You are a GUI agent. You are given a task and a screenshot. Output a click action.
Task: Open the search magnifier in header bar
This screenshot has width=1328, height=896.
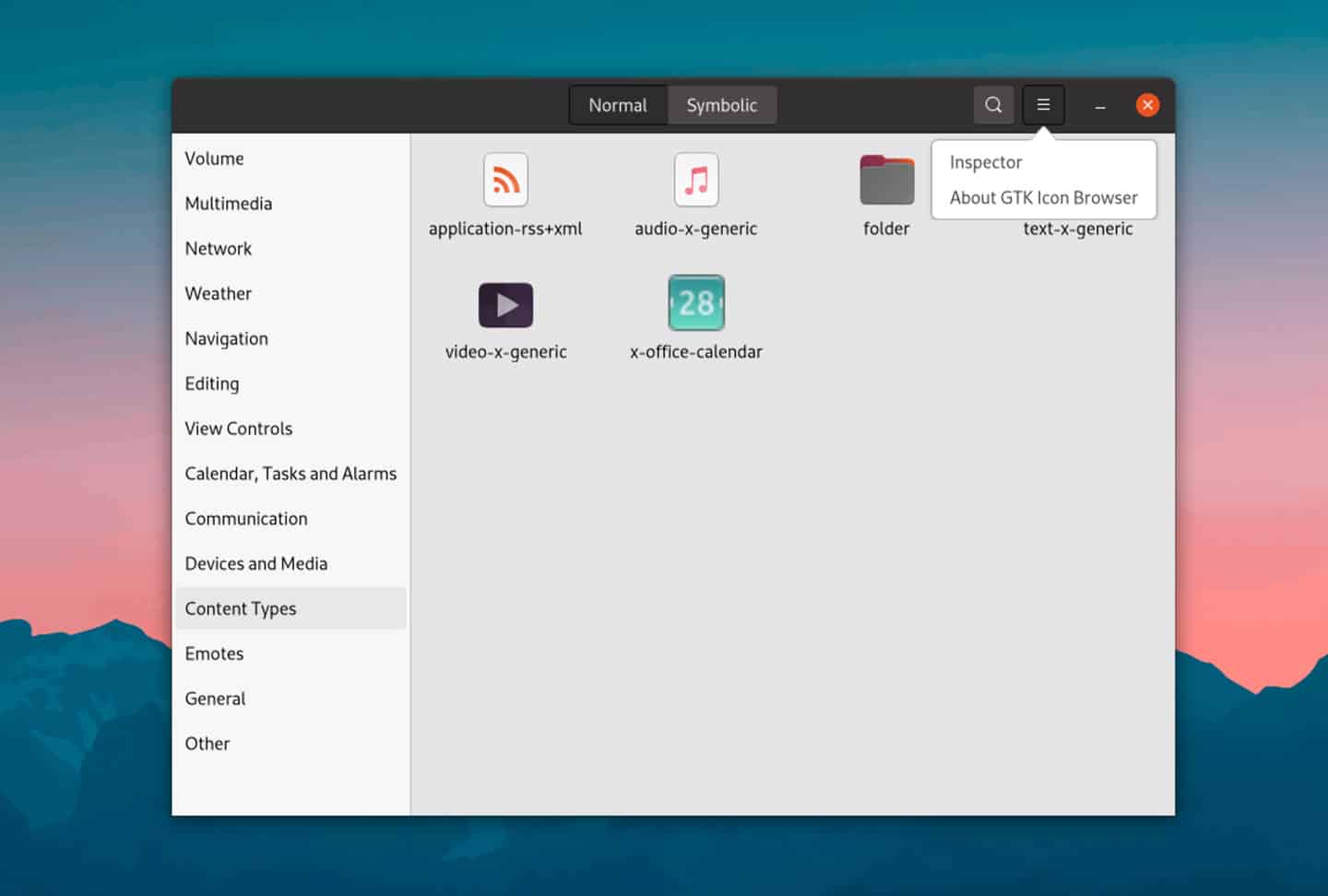click(993, 105)
